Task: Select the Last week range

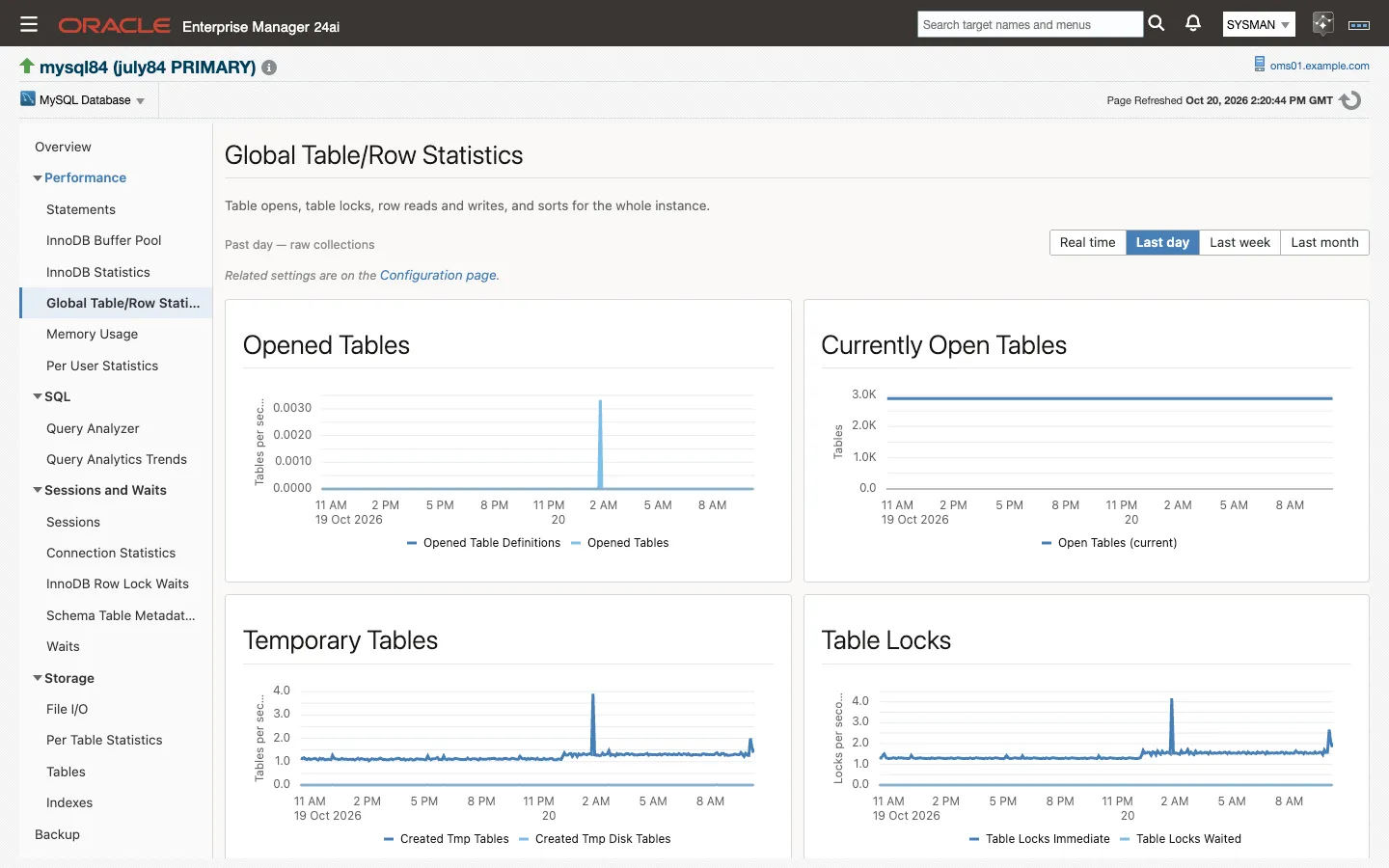Action: point(1239,242)
